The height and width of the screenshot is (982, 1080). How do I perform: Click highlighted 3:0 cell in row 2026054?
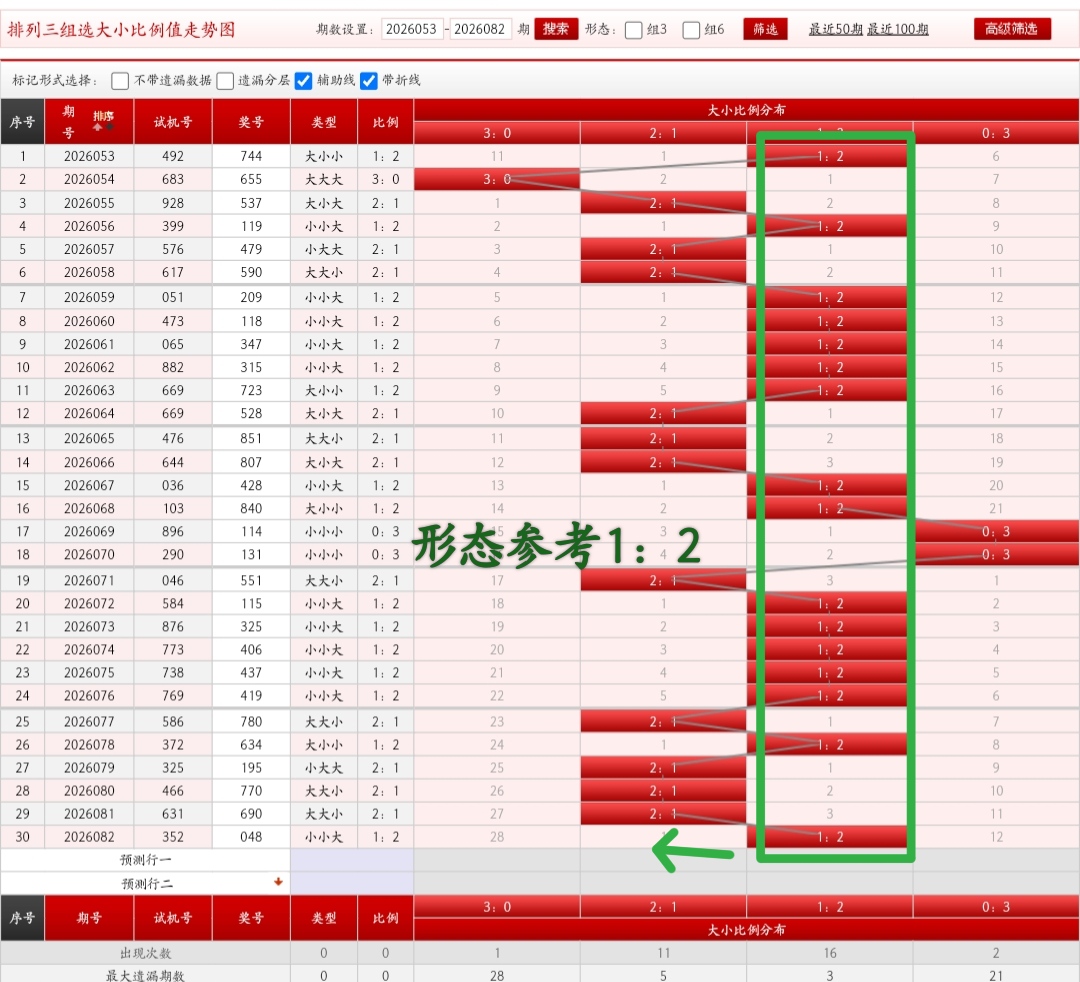(497, 180)
